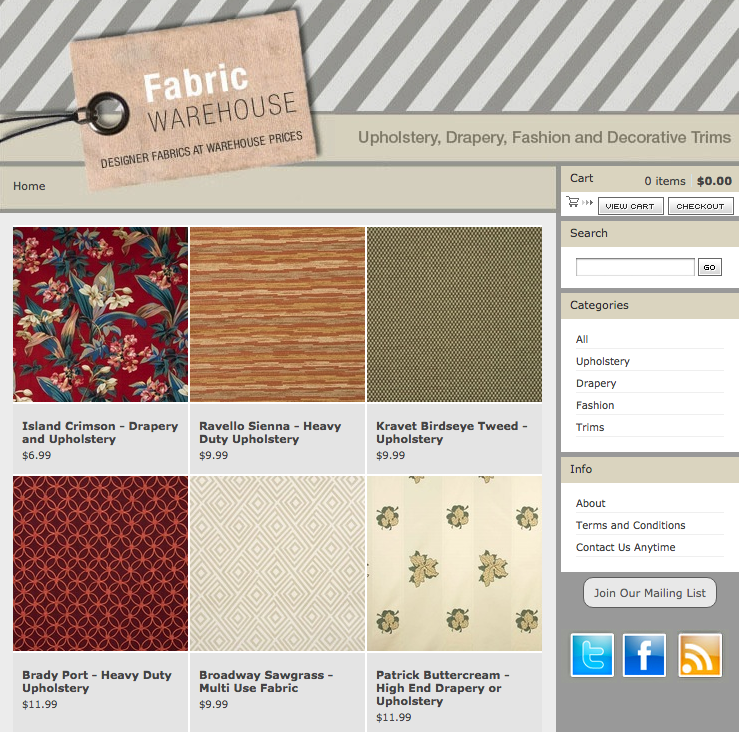
Task: Select the Drapery category
Action: (x=596, y=383)
